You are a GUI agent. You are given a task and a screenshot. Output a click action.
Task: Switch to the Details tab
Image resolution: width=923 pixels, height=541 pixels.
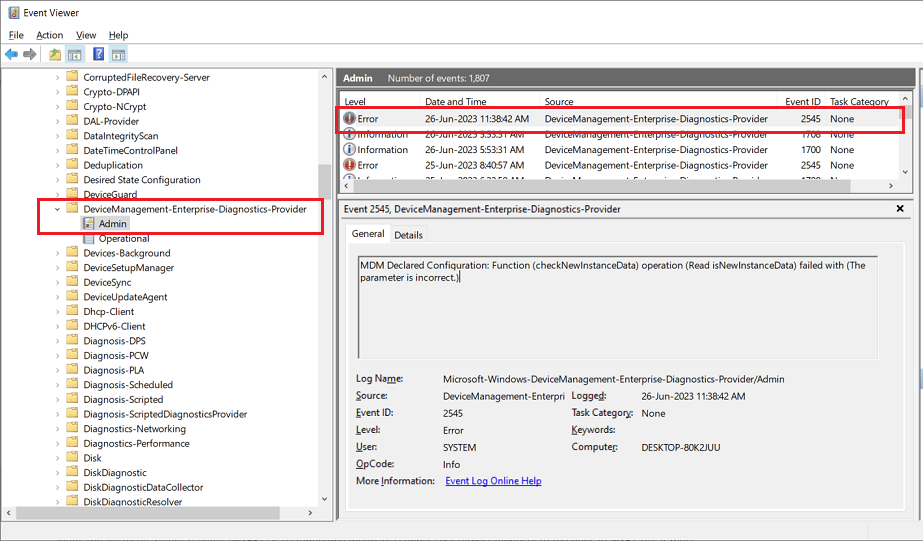tap(408, 235)
